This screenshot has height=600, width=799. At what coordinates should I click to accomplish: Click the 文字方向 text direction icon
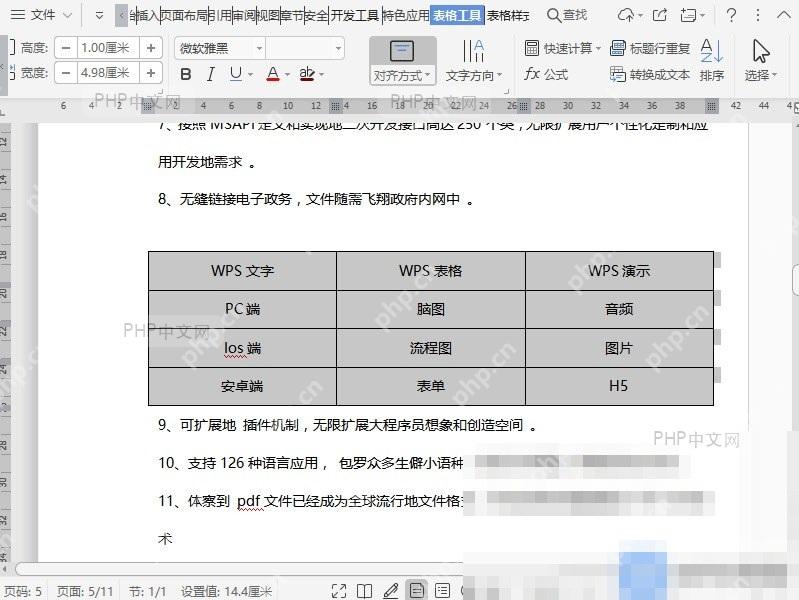coord(473,51)
